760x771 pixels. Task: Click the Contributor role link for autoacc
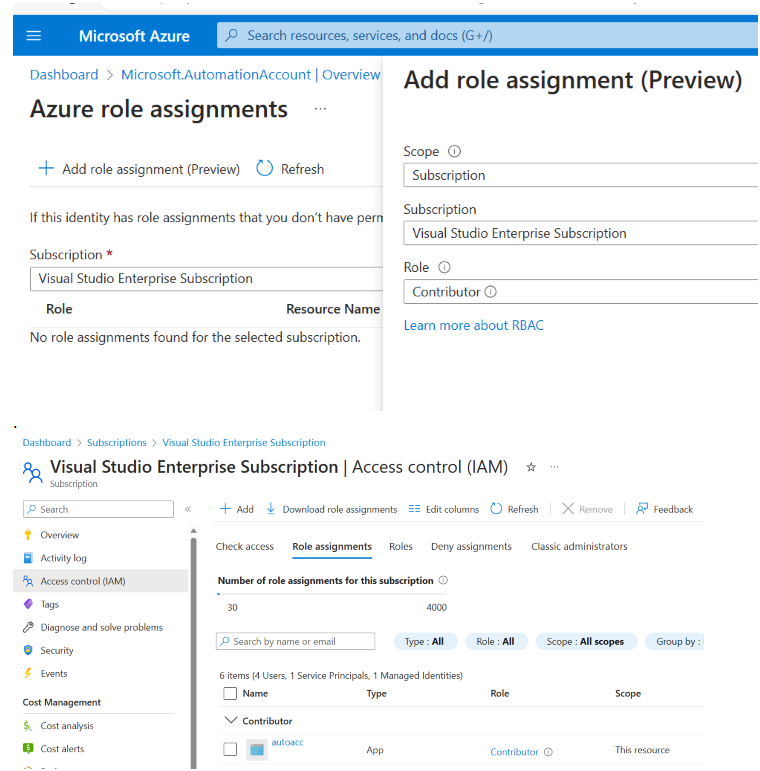pyautogui.click(x=514, y=752)
